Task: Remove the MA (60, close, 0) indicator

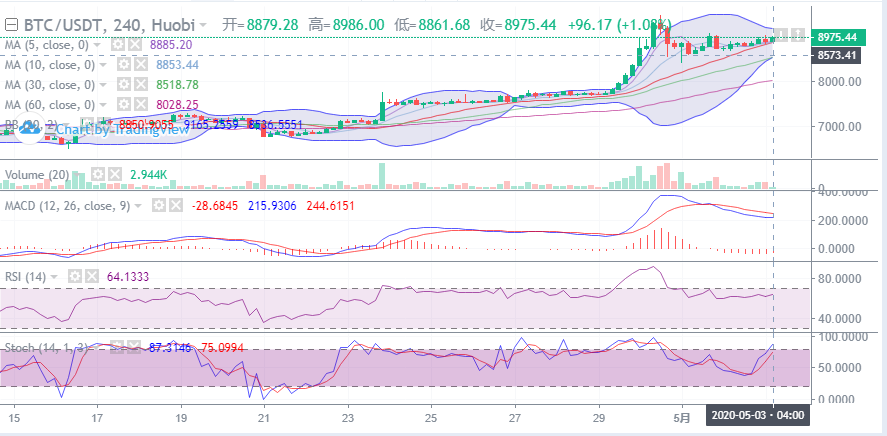Action: (x=140, y=104)
